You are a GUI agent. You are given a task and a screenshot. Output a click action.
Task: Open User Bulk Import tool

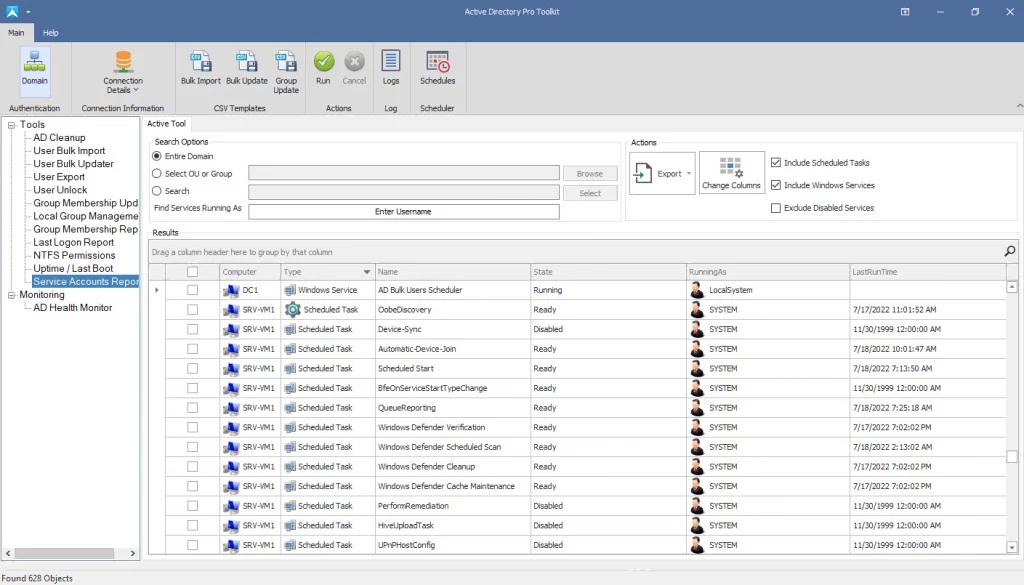click(69, 151)
